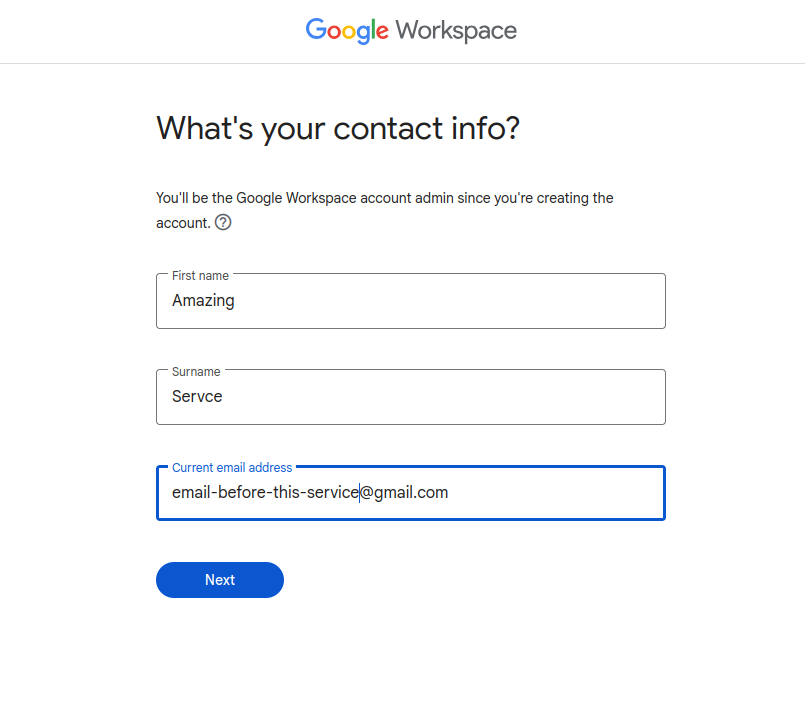Screen dimensions: 805x728
Task: Place cursor on the text "Amazing"
Action: (203, 301)
